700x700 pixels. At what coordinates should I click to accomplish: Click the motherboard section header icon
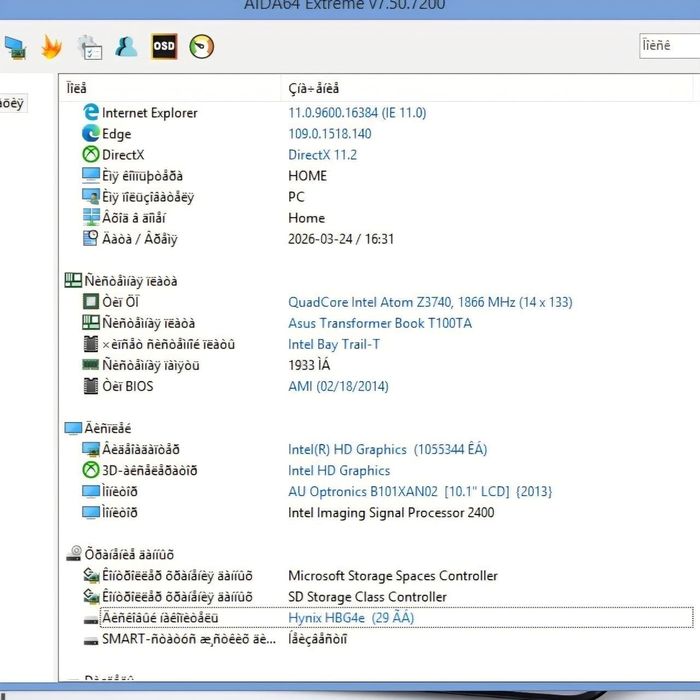point(73,280)
